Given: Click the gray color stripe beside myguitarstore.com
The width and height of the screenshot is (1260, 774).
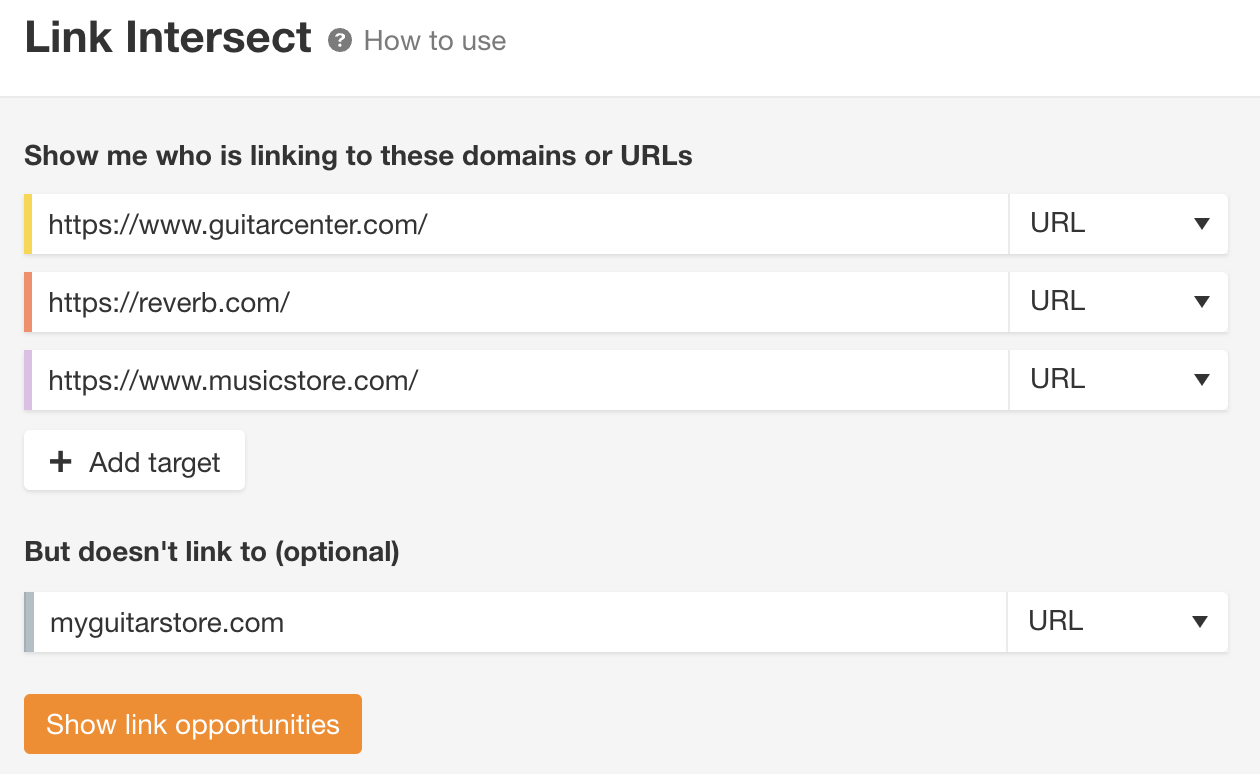Looking at the screenshot, I should pyautogui.click(x=29, y=621).
